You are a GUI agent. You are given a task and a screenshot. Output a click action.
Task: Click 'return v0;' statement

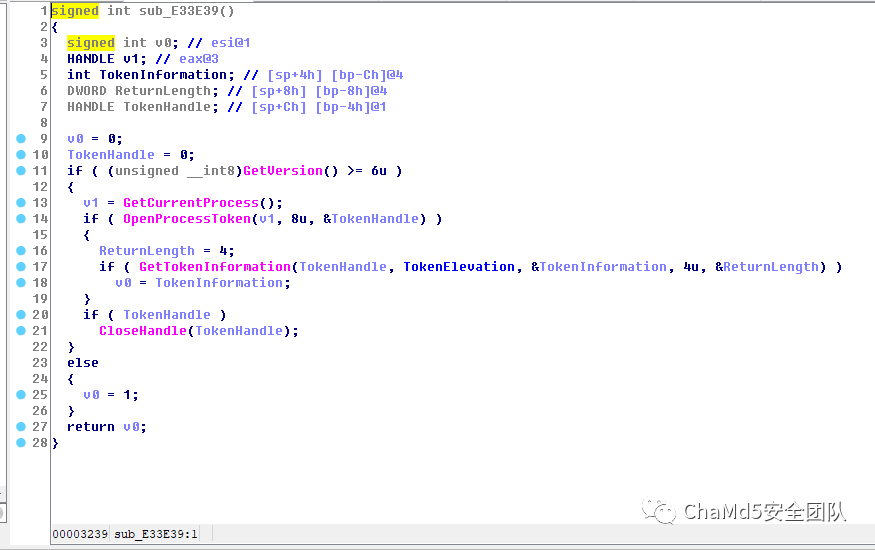(x=107, y=427)
